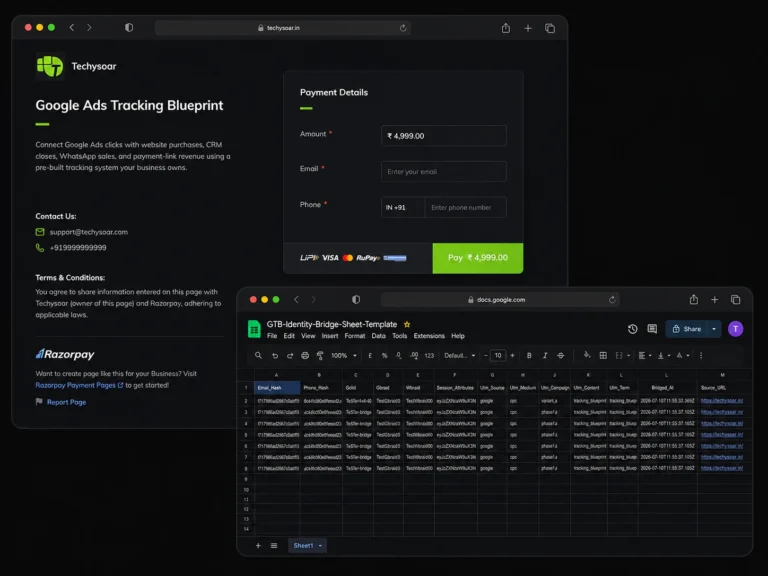
Task: Open the comments icon in Sheets
Action: pyautogui.click(x=652, y=329)
